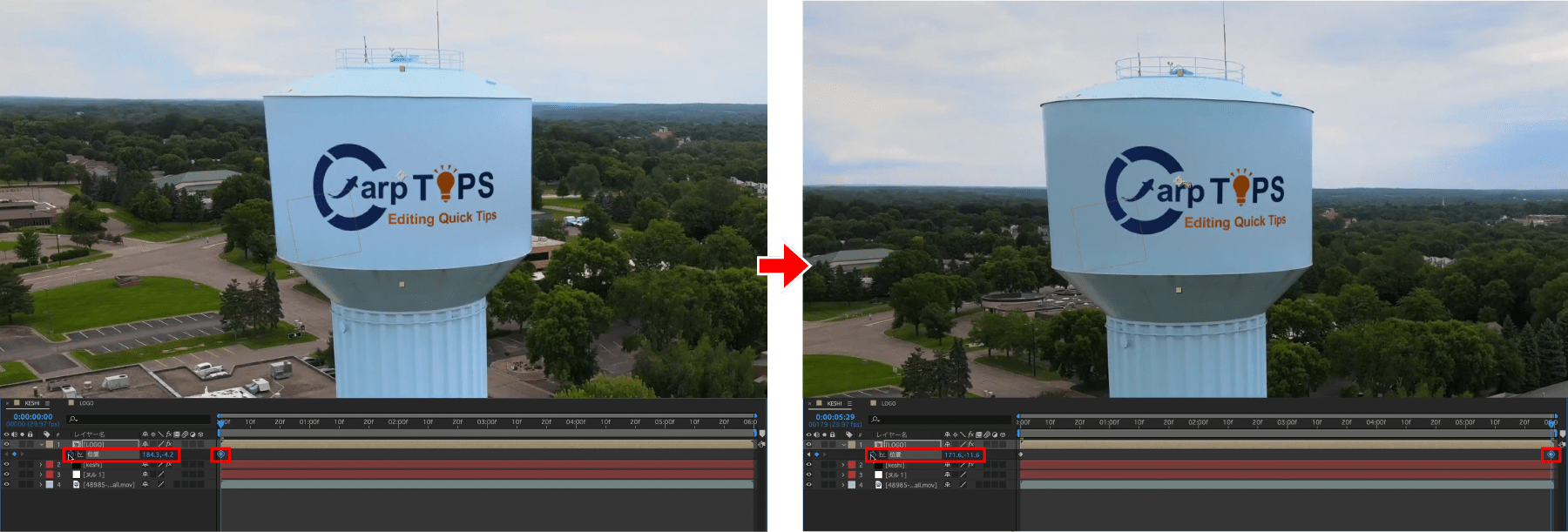Click the 0:00:05:29 current timecode

[x=835, y=416]
